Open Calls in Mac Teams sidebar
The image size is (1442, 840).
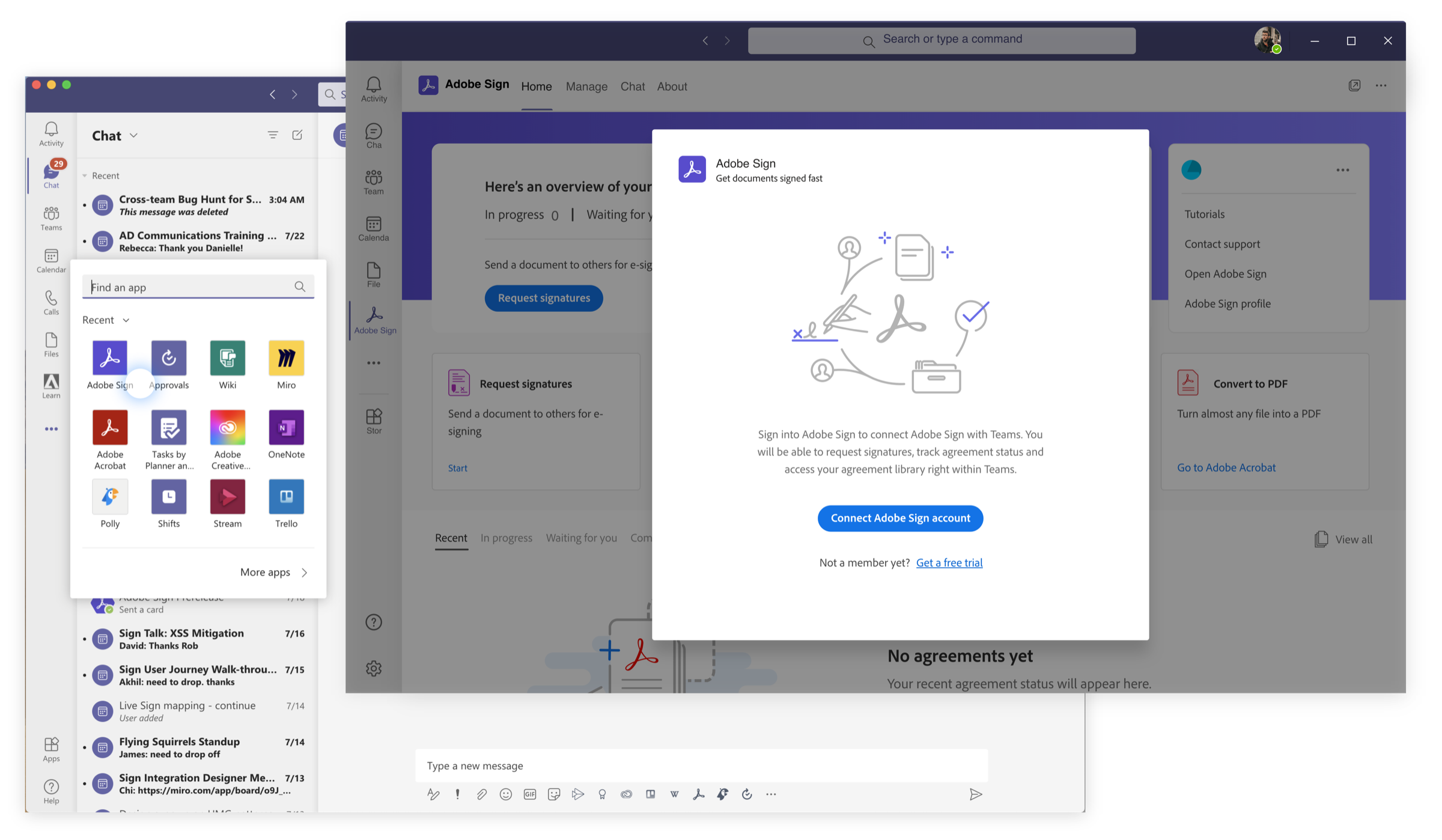51,303
